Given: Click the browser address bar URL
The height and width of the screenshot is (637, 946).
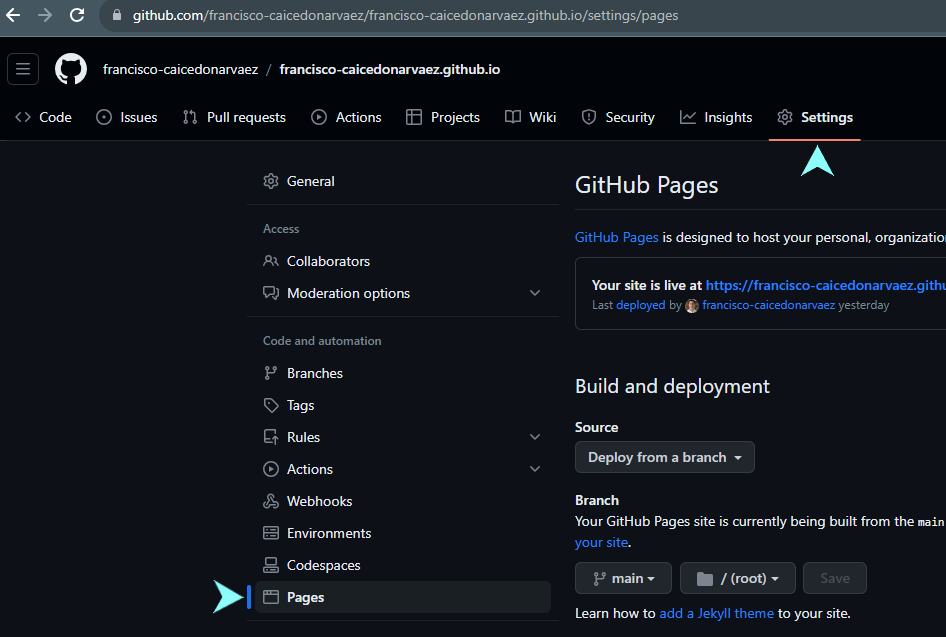Looking at the screenshot, I should pyautogui.click(x=405, y=15).
